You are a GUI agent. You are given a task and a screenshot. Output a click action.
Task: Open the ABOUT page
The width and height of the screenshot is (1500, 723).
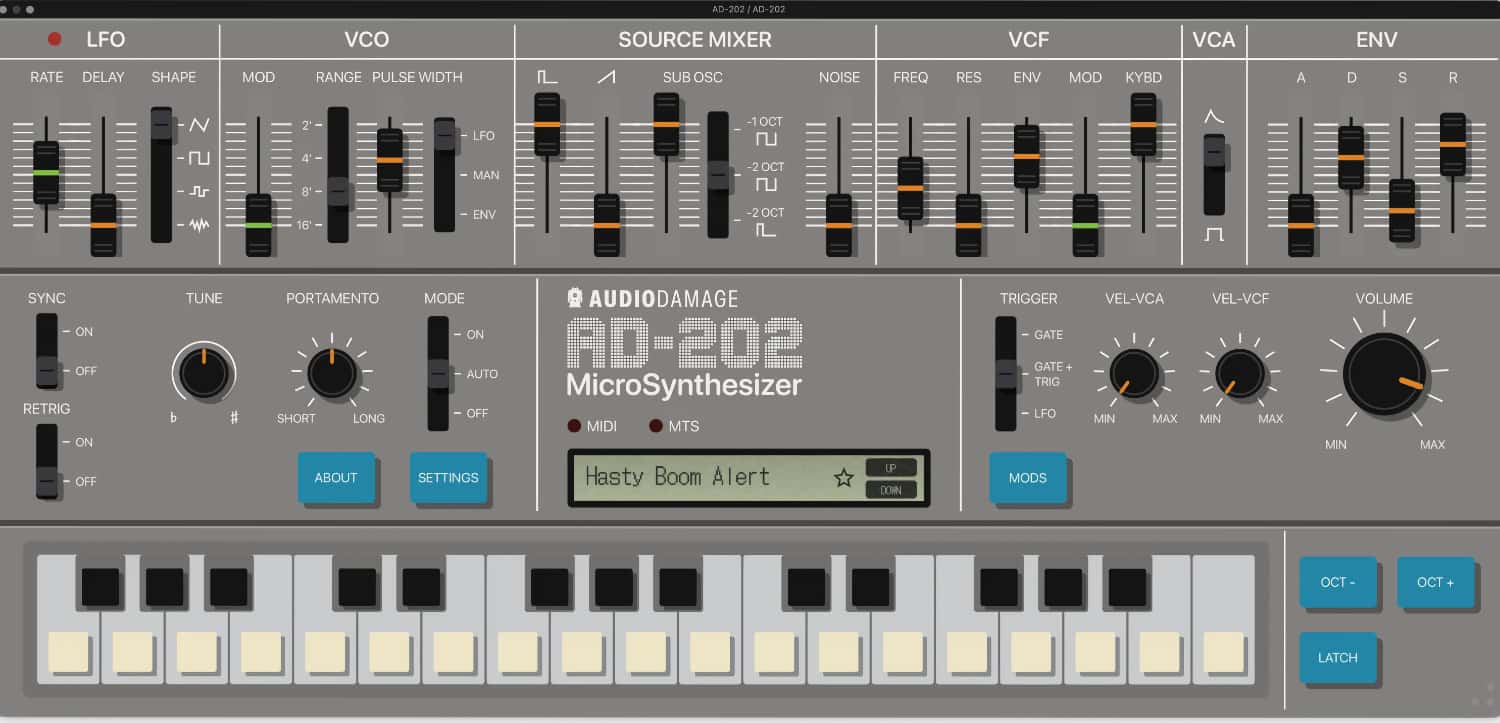tap(336, 477)
